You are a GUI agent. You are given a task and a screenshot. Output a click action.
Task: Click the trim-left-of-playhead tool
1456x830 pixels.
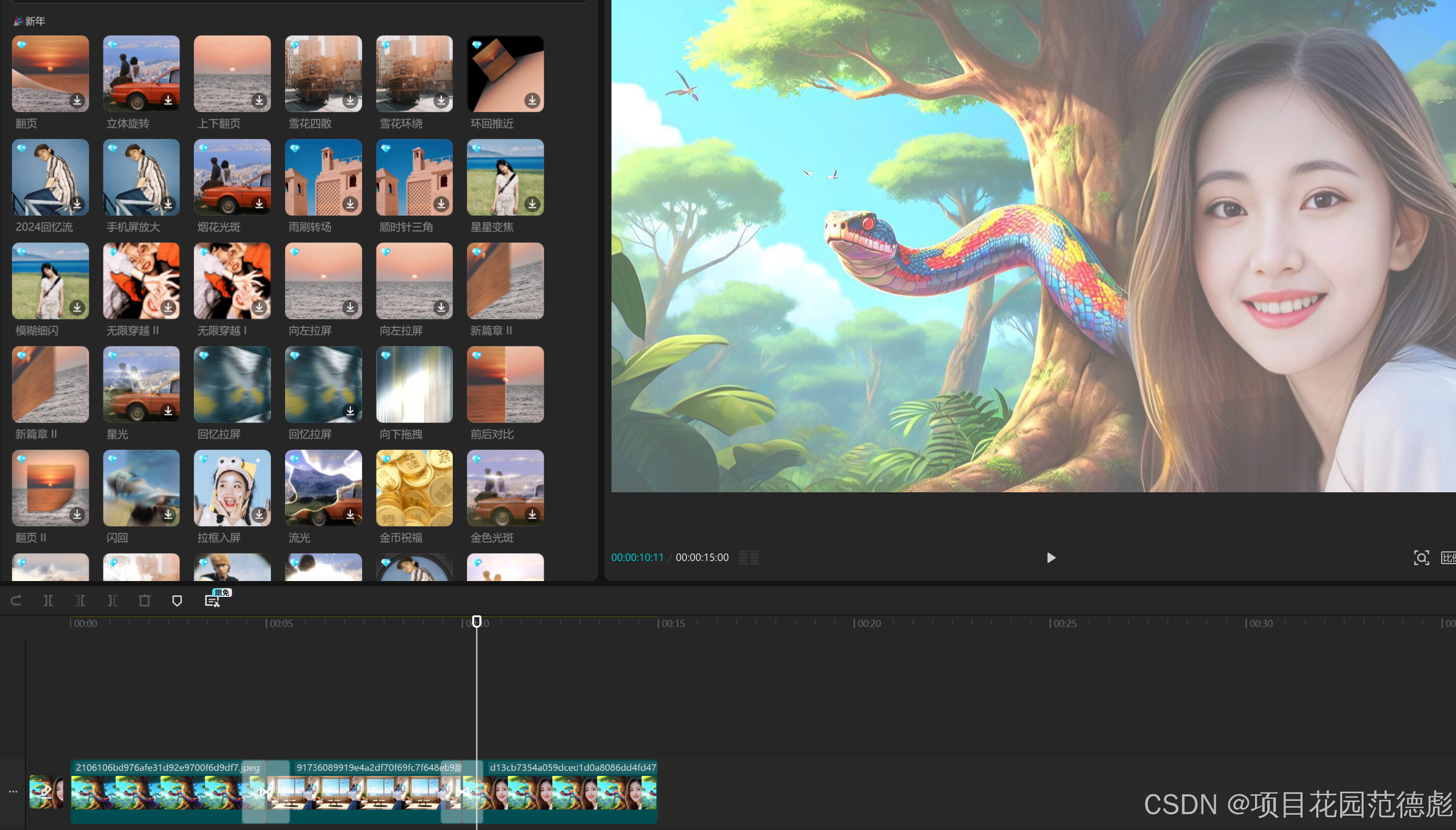[80, 600]
